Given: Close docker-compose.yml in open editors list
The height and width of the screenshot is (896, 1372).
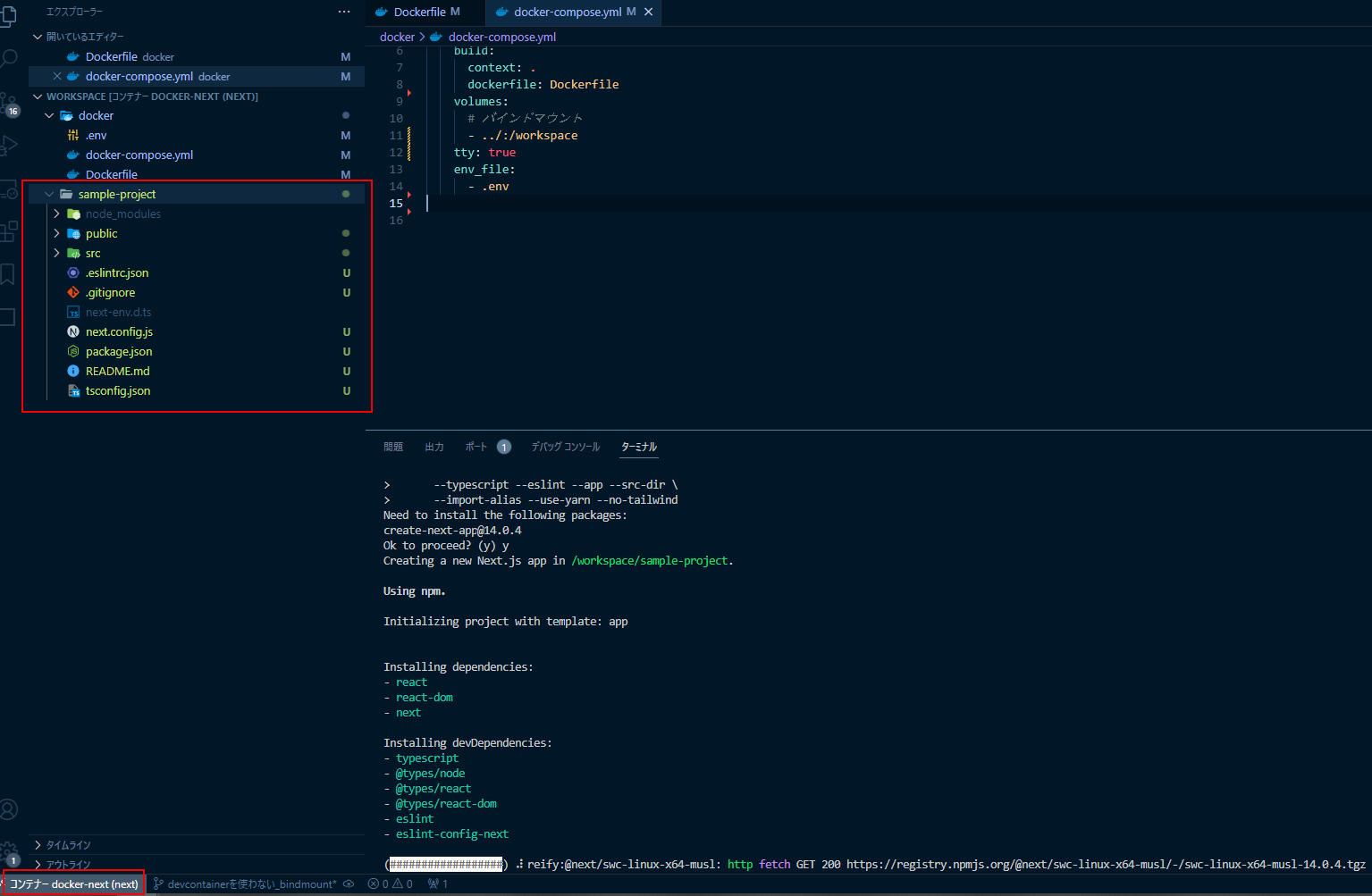Looking at the screenshot, I should tap(57, 76).
